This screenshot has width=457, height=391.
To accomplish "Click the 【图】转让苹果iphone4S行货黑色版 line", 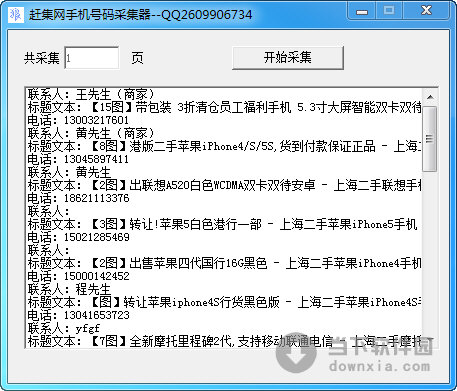I will click(x=224, y=302).
